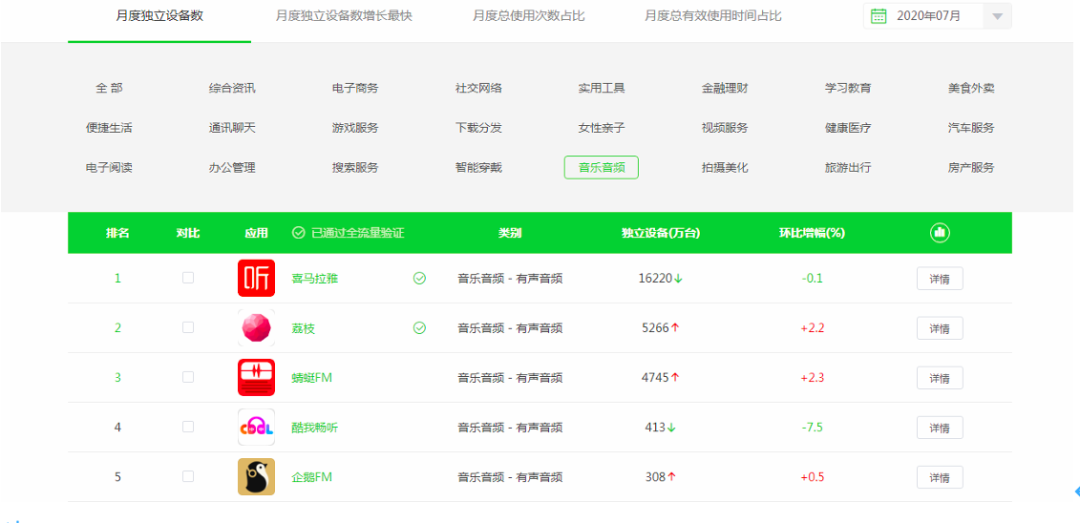Select the 实用工具 category
The image size is (1080, 523).
point(601,88)
